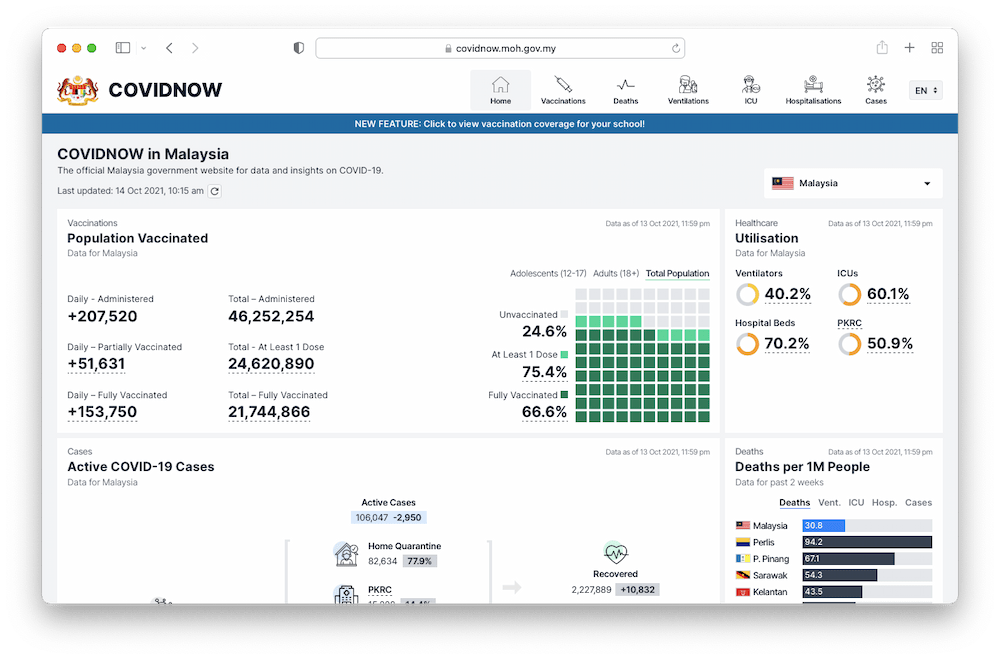This screenshot has height=659, width=1000.
Task: Click the Kelantan 43.5 deaths bar
Action: [832, 592]
